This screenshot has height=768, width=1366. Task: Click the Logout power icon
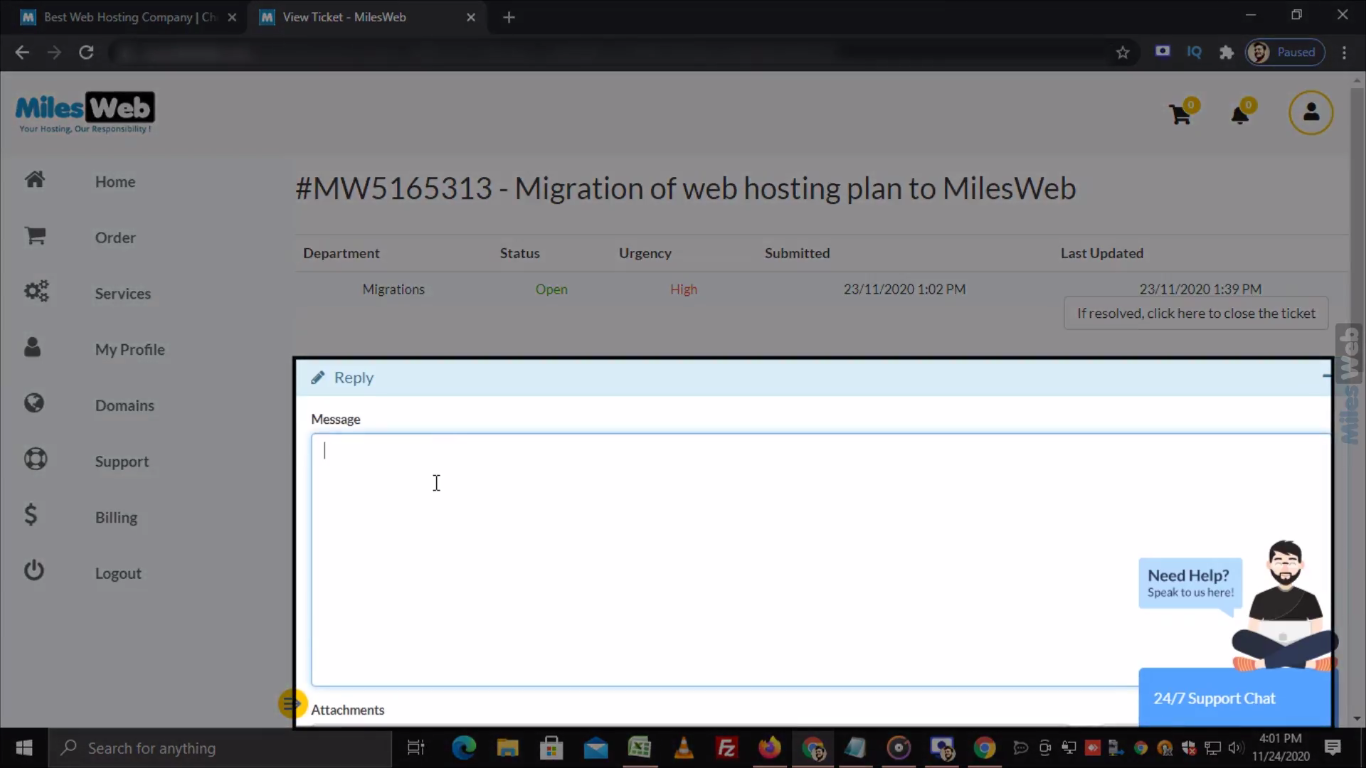coord(34,571)
